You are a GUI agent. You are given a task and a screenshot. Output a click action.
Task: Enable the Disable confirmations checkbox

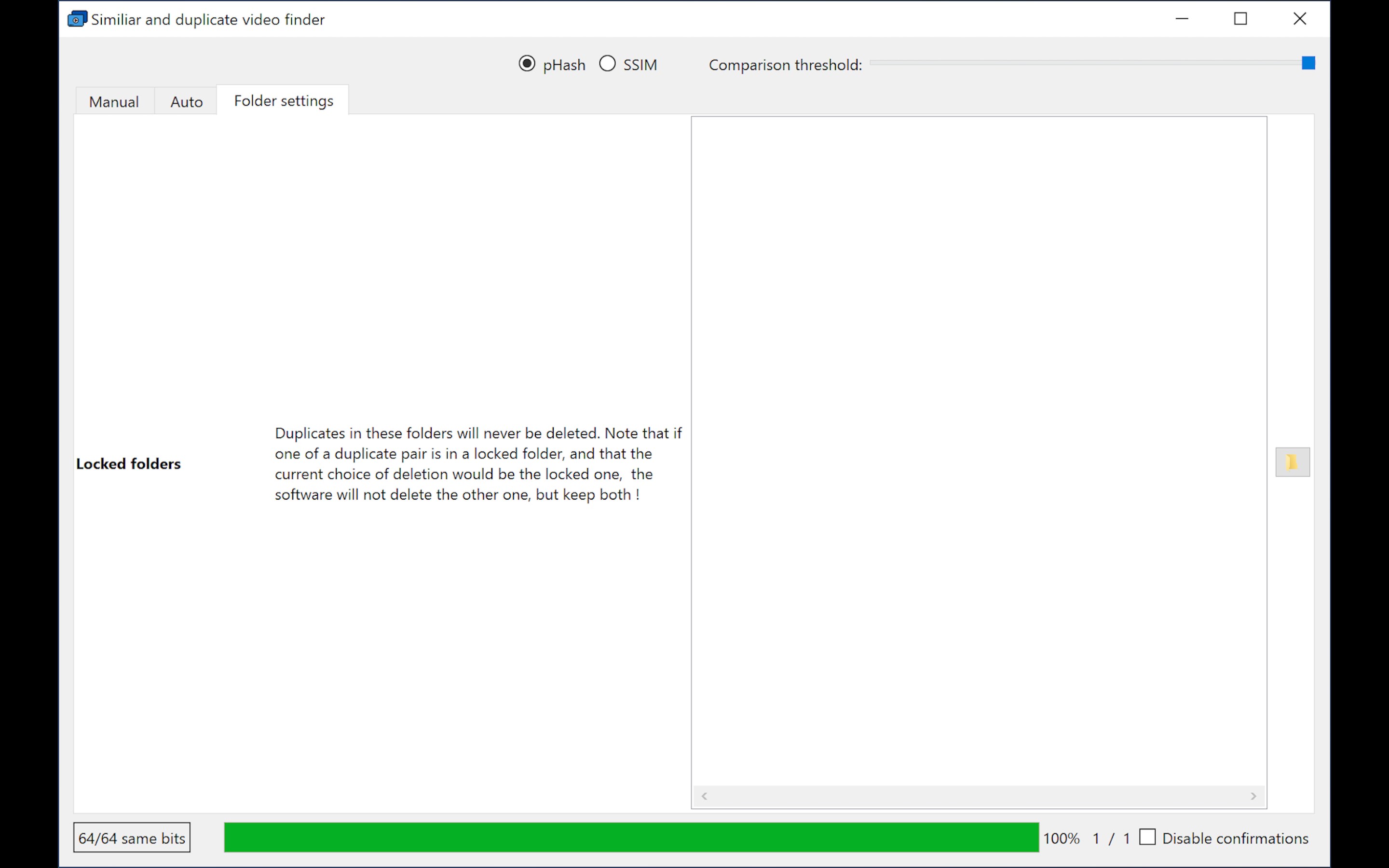1147,838
